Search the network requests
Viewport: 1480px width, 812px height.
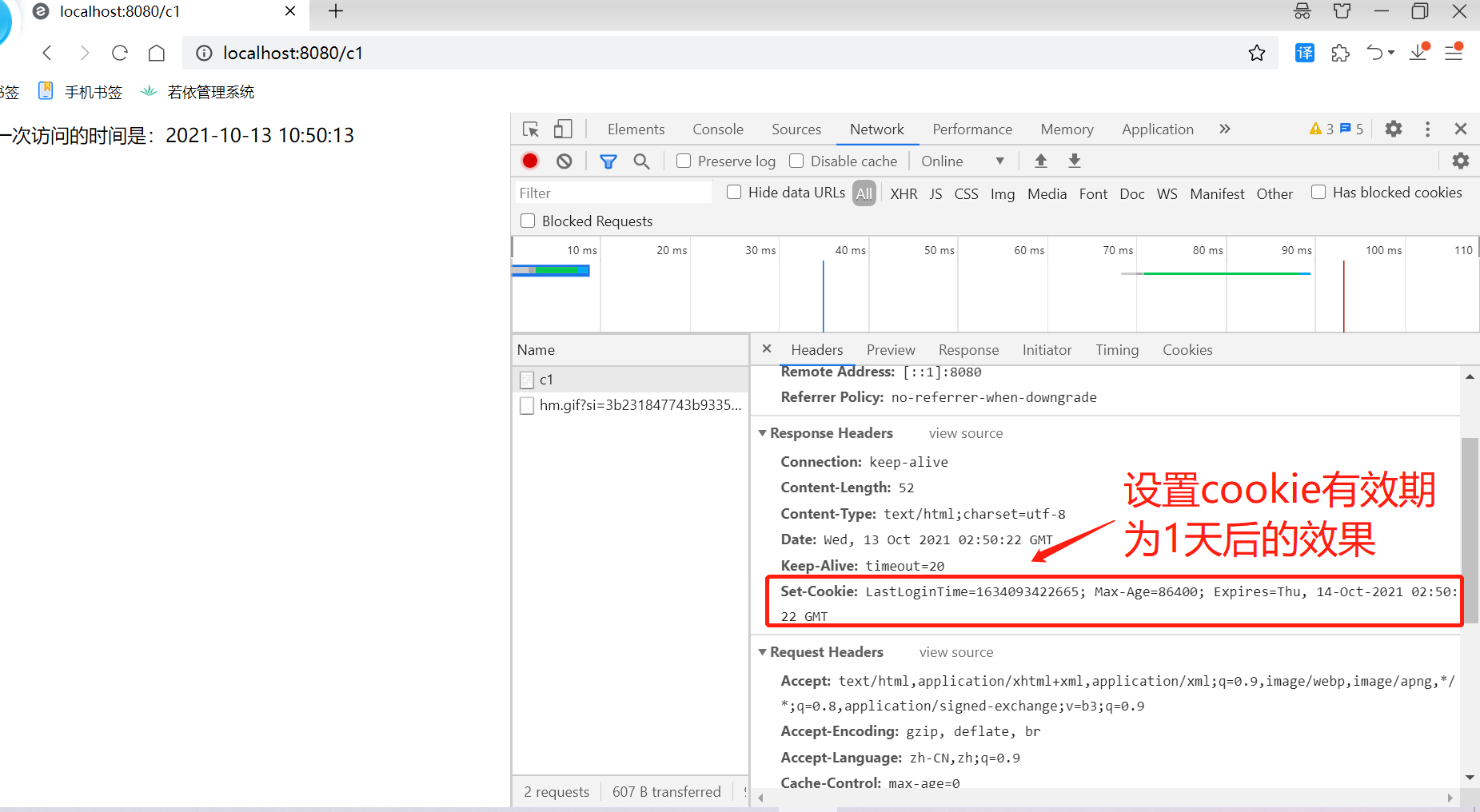641,161
